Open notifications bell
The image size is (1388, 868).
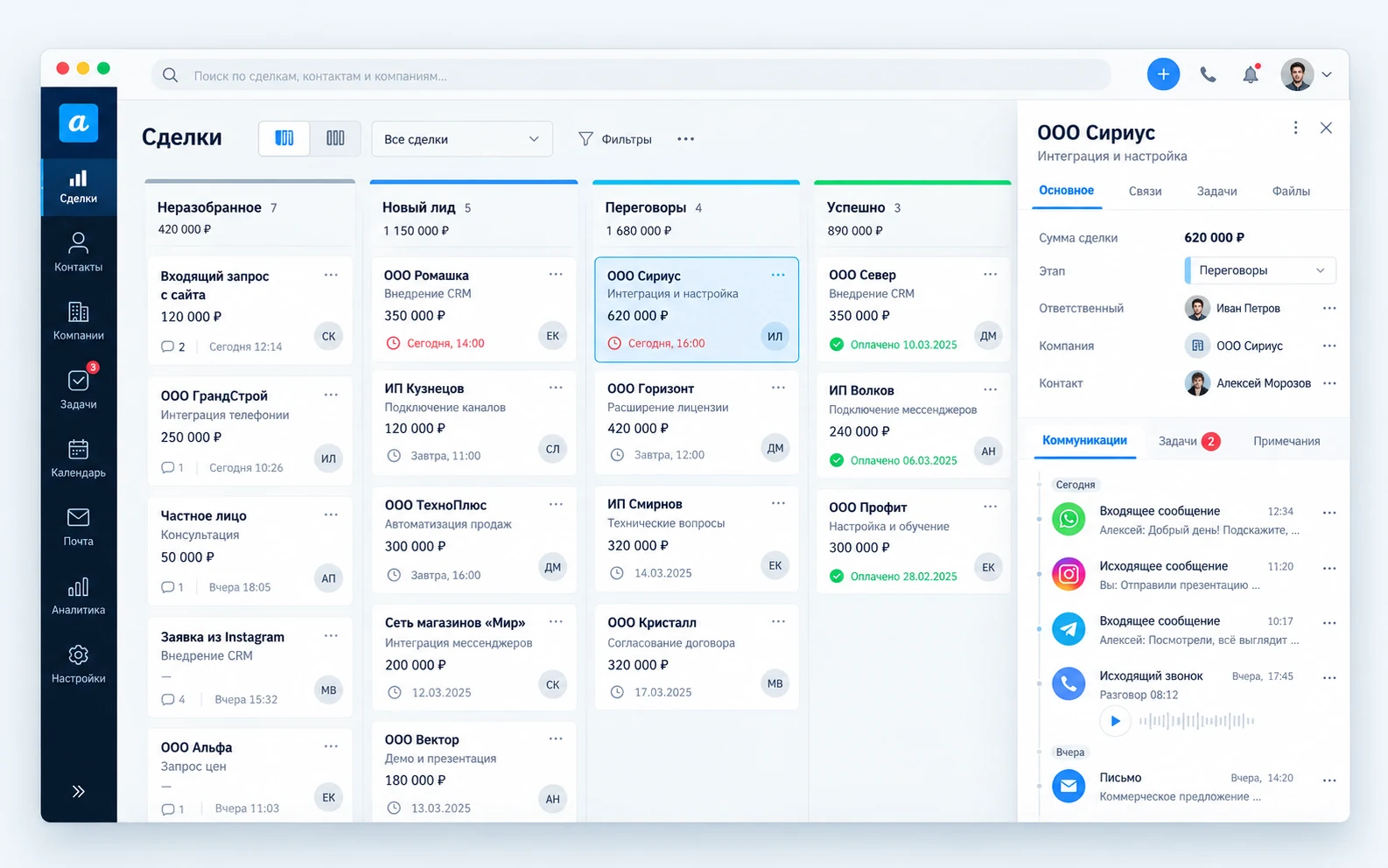(x=1251, y=74)
